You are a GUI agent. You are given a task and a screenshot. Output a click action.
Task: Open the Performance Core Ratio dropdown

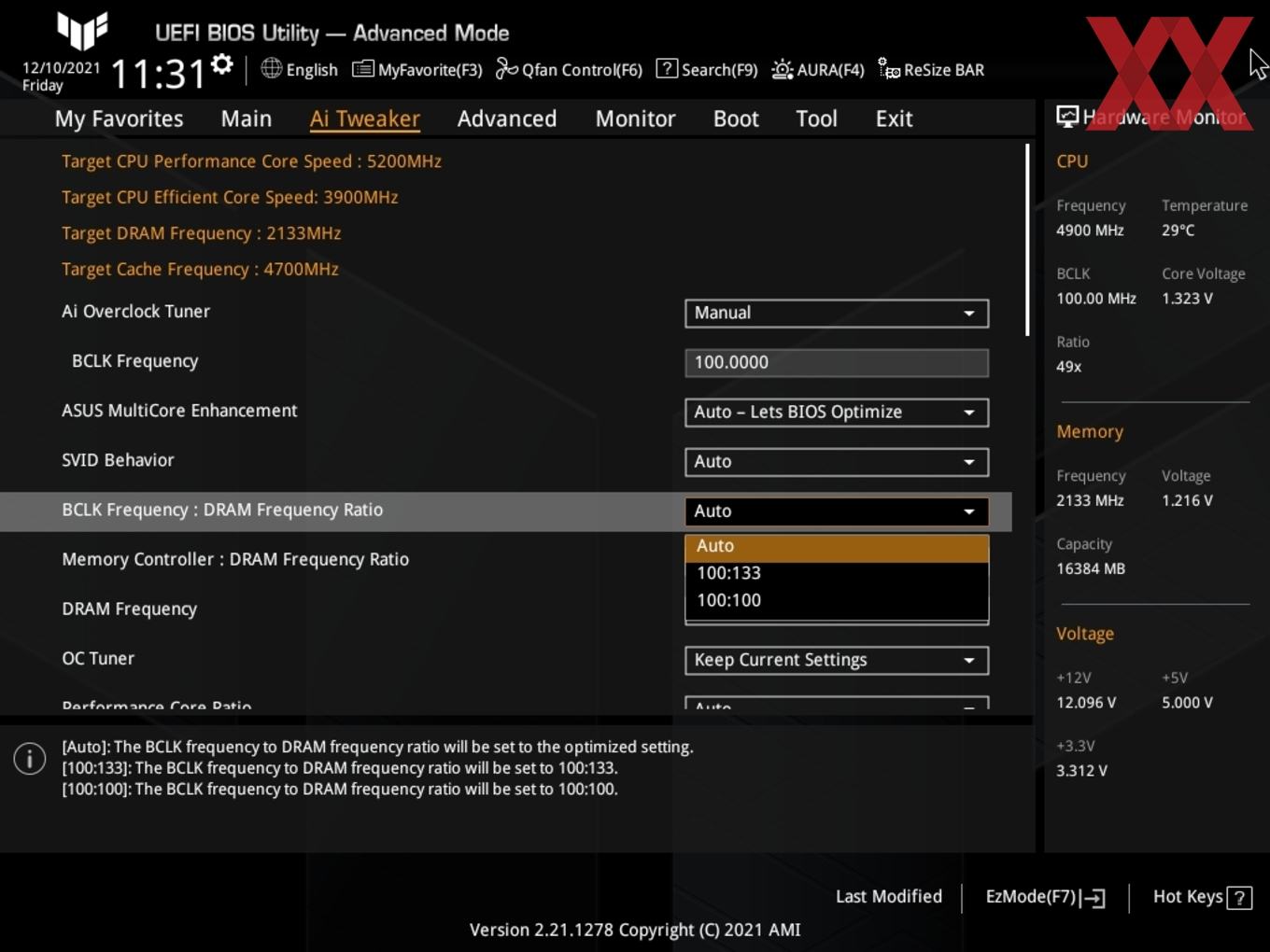837,704
